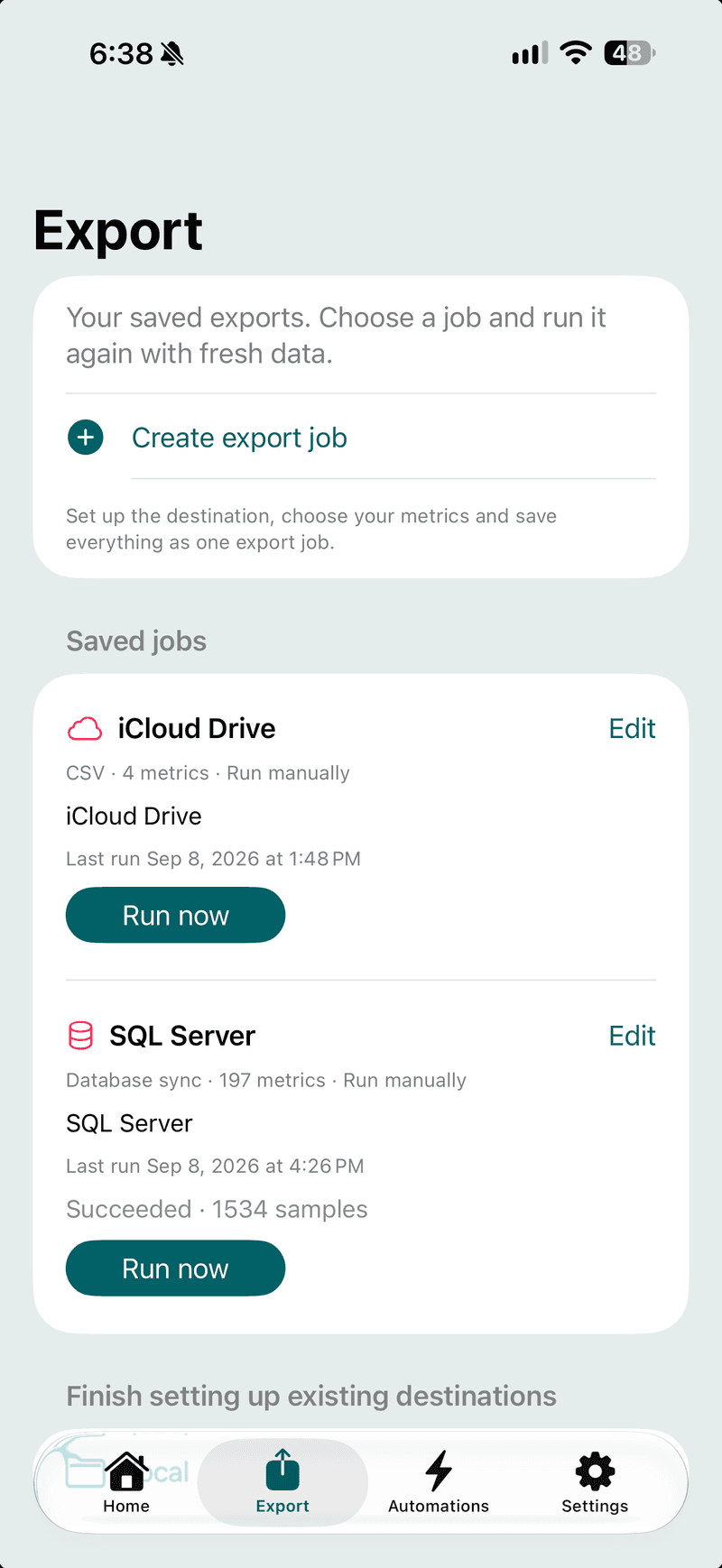The image size is (722, 1568).
Task: Tap the battery indicator in status bar
Action: pyautogui.click(x=630, y=53)
